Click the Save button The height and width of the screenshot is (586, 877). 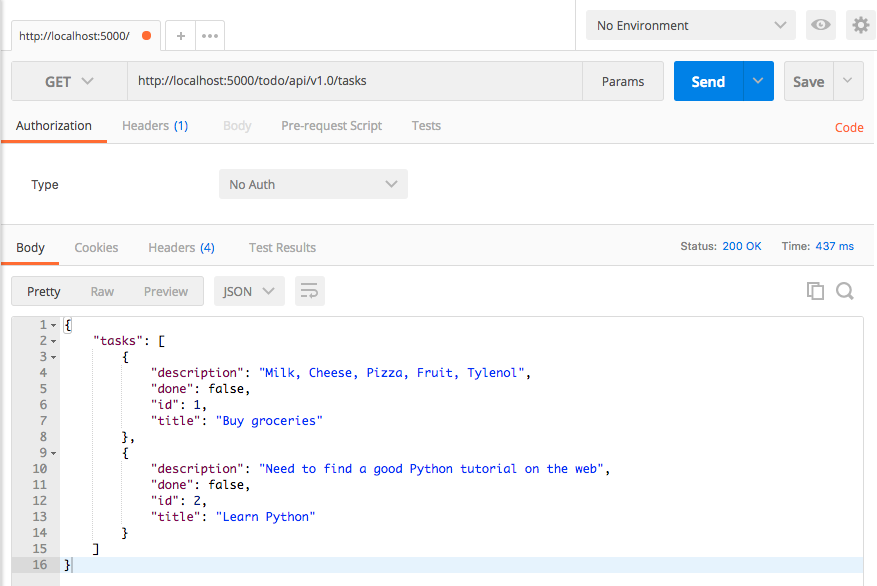[x=809, y=81]
